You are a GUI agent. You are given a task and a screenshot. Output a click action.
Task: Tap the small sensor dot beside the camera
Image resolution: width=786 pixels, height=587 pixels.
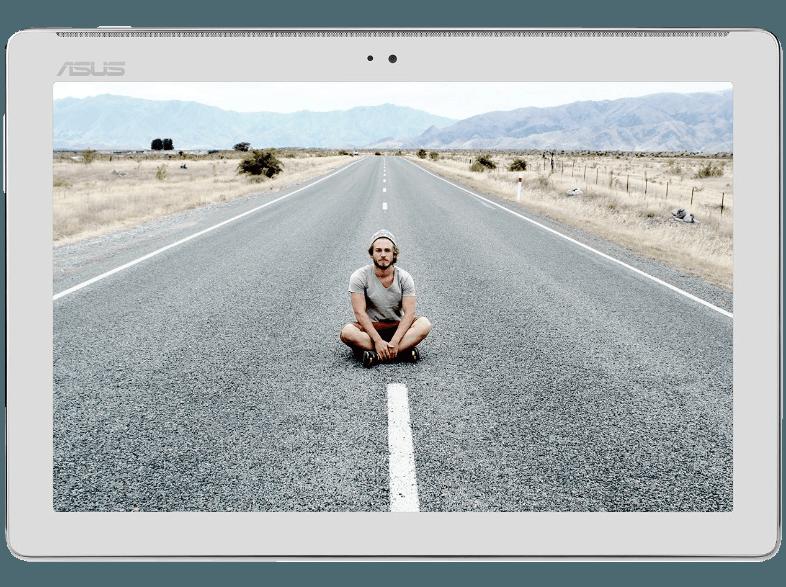click(370, 59)
